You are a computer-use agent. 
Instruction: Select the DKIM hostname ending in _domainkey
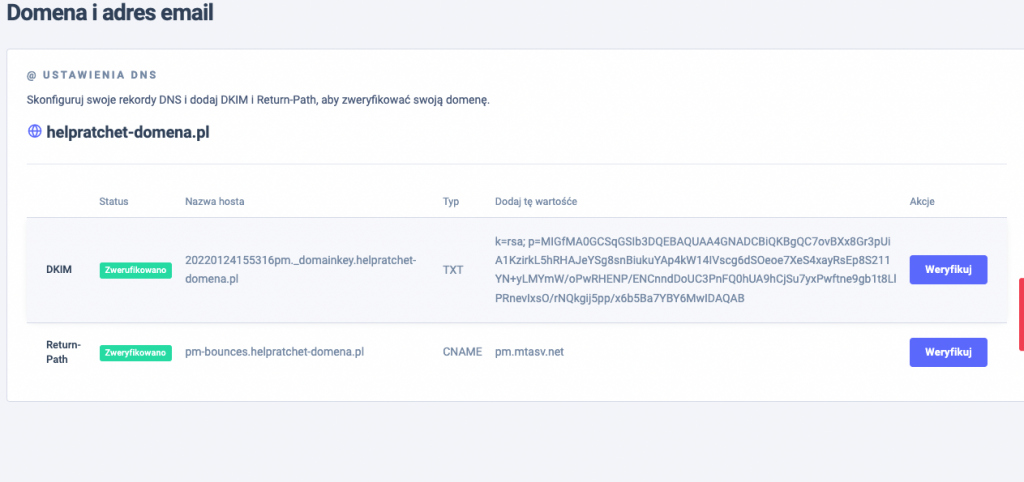pyautogui.click(x=300, y=269)
